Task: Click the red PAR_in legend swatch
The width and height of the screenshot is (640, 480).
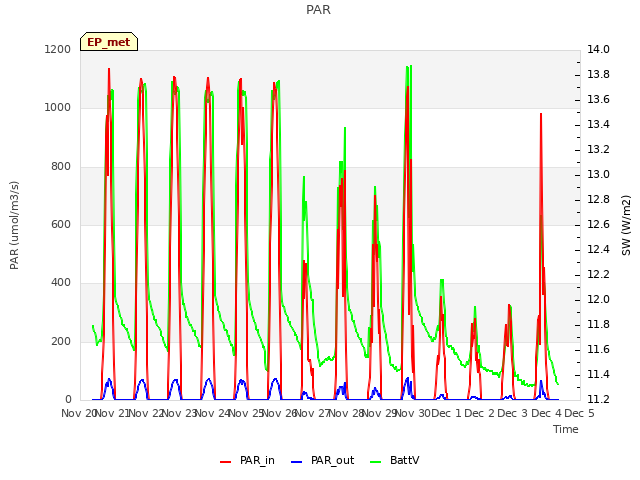Action: 226,462
